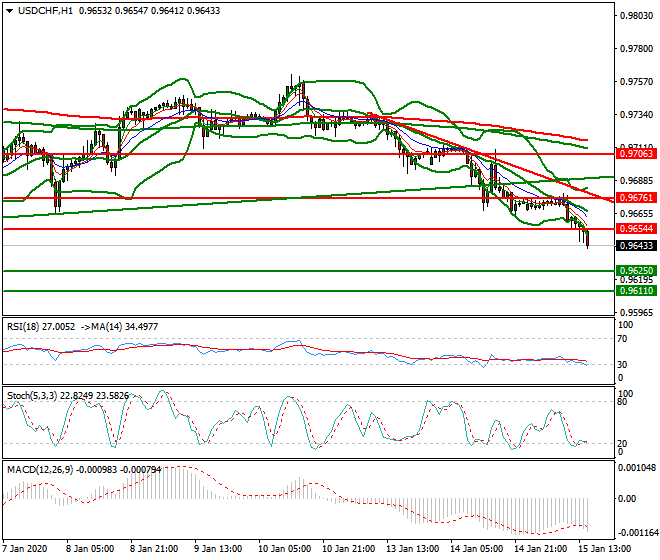Click the green 0.96250 support level label
This screenshot has height=560, width=660.
click(636, 270)
